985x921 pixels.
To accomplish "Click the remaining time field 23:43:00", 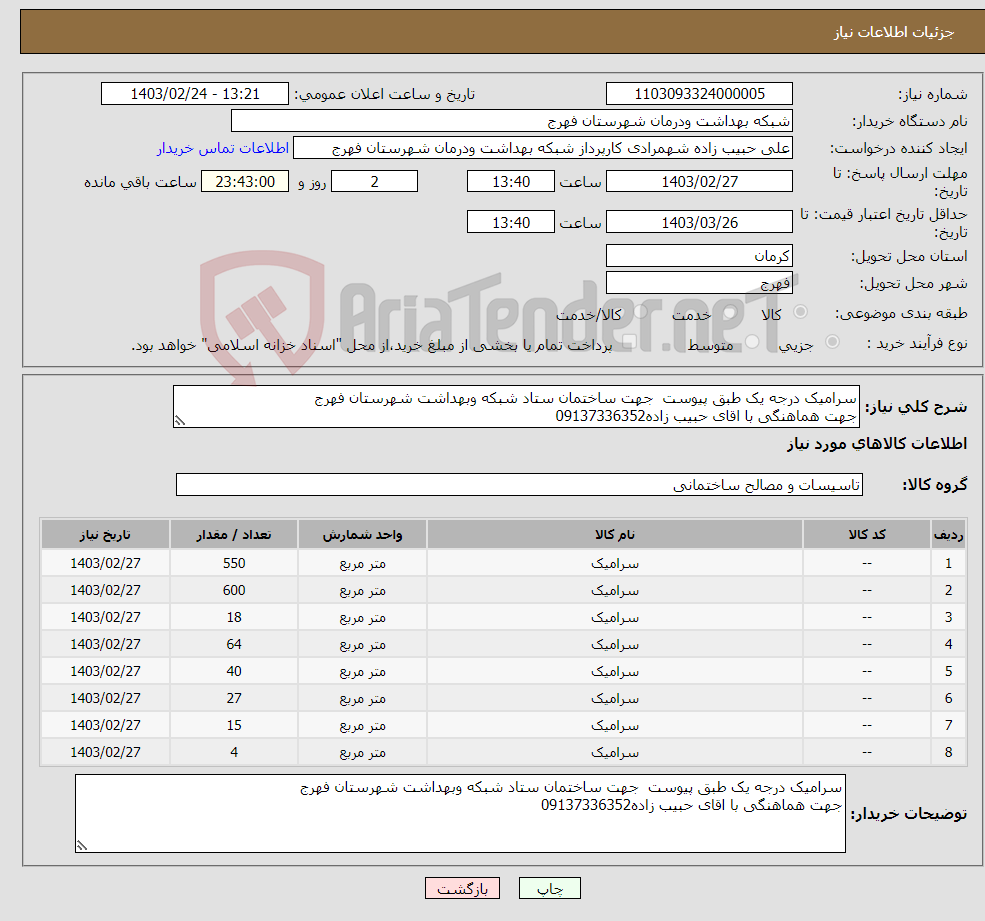I will tap(245, 182).
